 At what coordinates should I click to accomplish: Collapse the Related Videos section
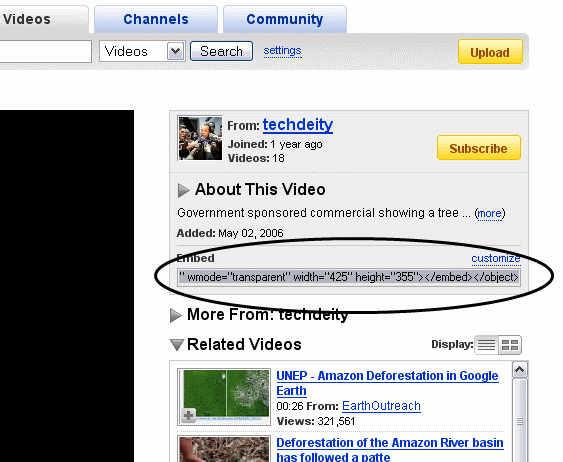[x=177, y=345]
